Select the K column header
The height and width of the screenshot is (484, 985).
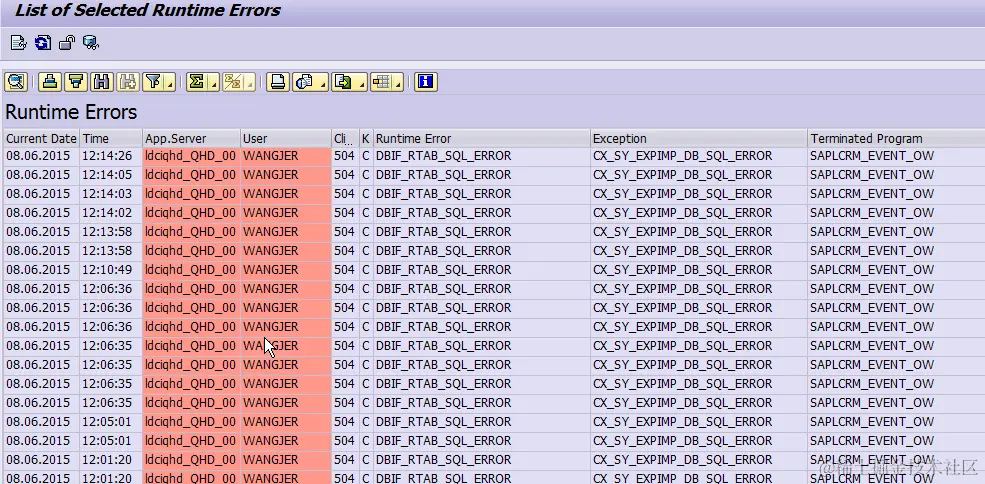pos(366,138)
